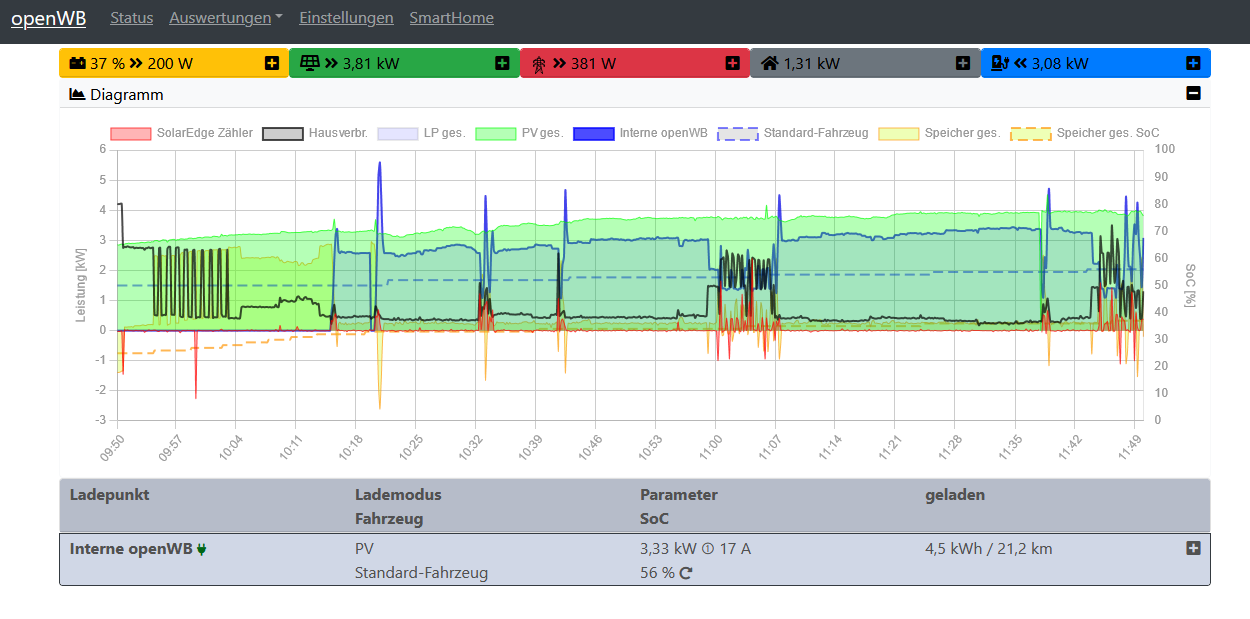Click the charging station icon in blue tile
This screenshot has width=1250, height=619.
tap(999, 63)
